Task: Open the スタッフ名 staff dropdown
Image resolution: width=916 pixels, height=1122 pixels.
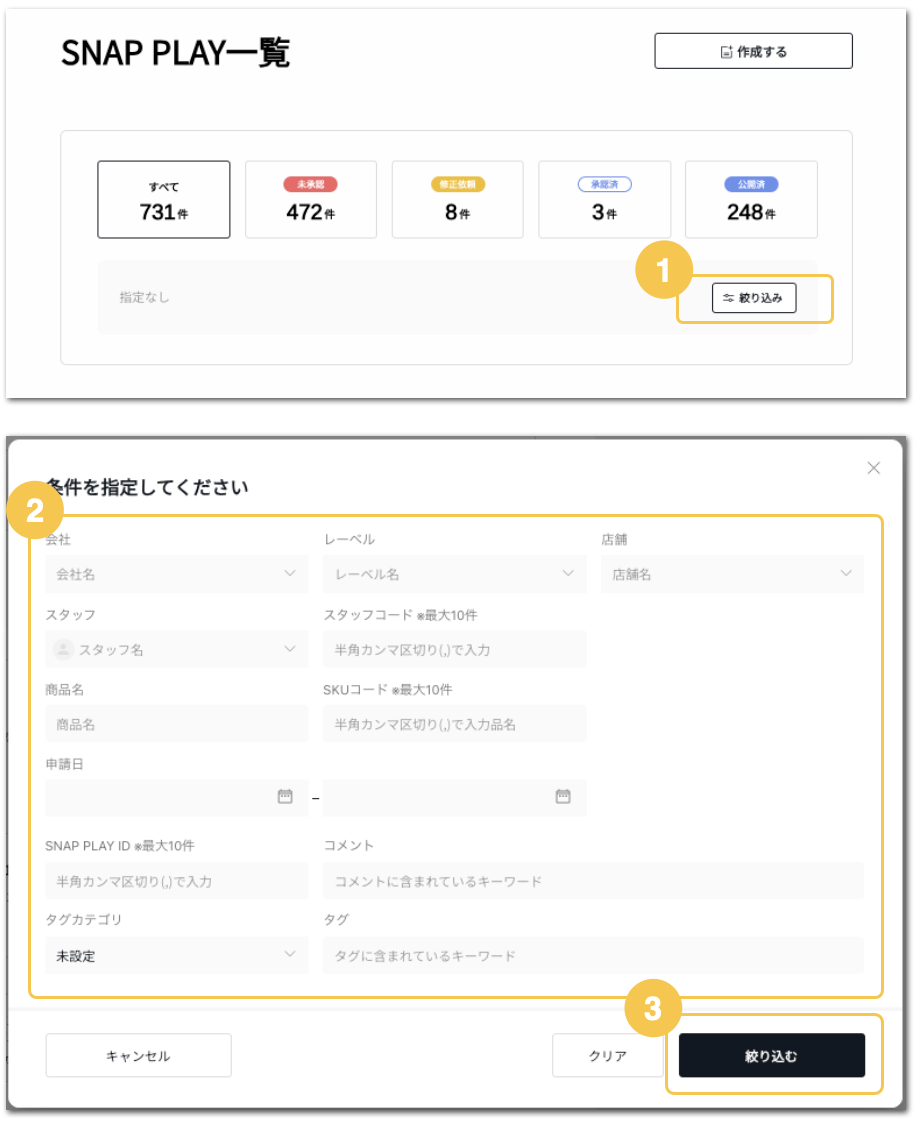Action: pyautogui.click(x=177, y=649)
